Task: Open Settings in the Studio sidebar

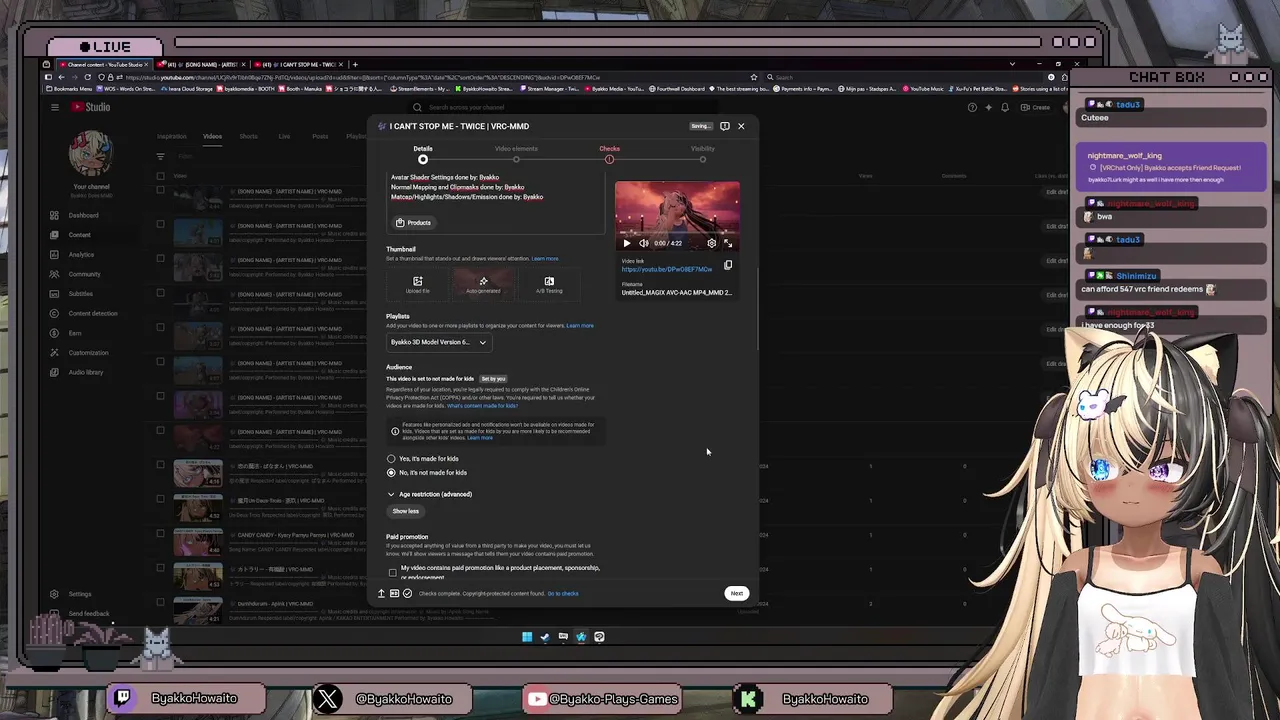Action: point(80,594)
